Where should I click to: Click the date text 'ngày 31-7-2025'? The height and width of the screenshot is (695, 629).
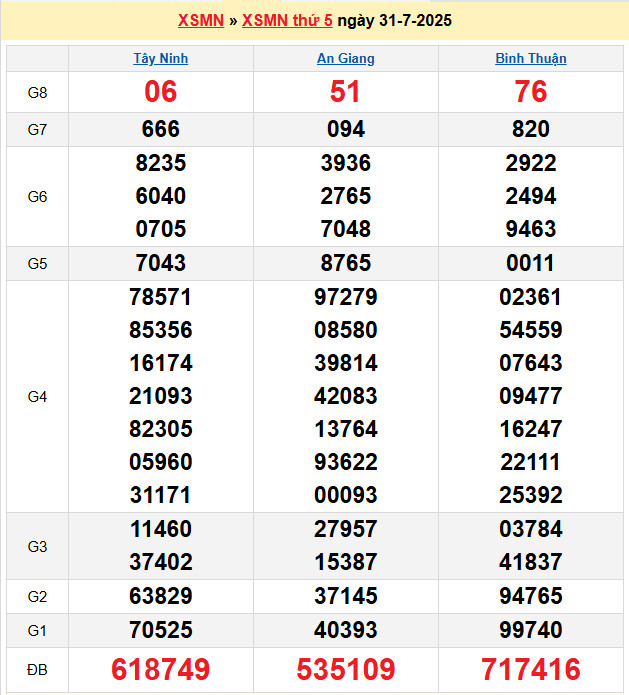point(394,20)
